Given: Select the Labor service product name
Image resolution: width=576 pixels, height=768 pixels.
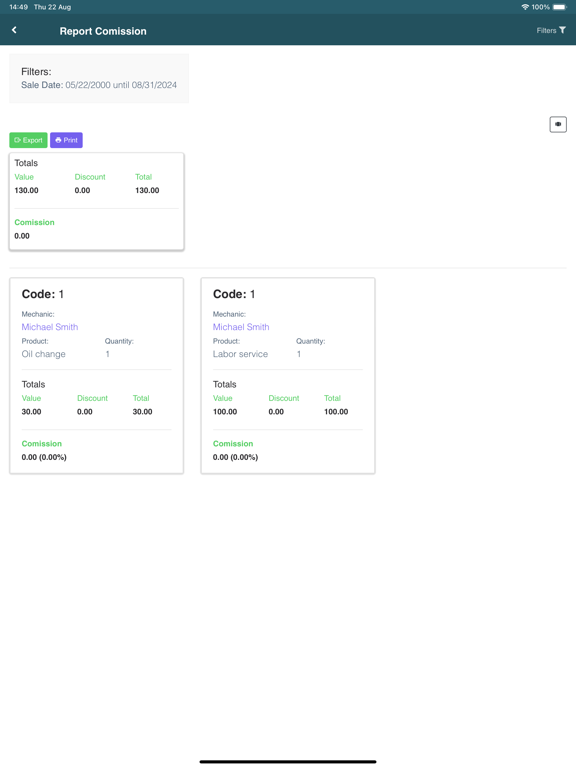Looking at the screenshot, I should pos(240,354).
